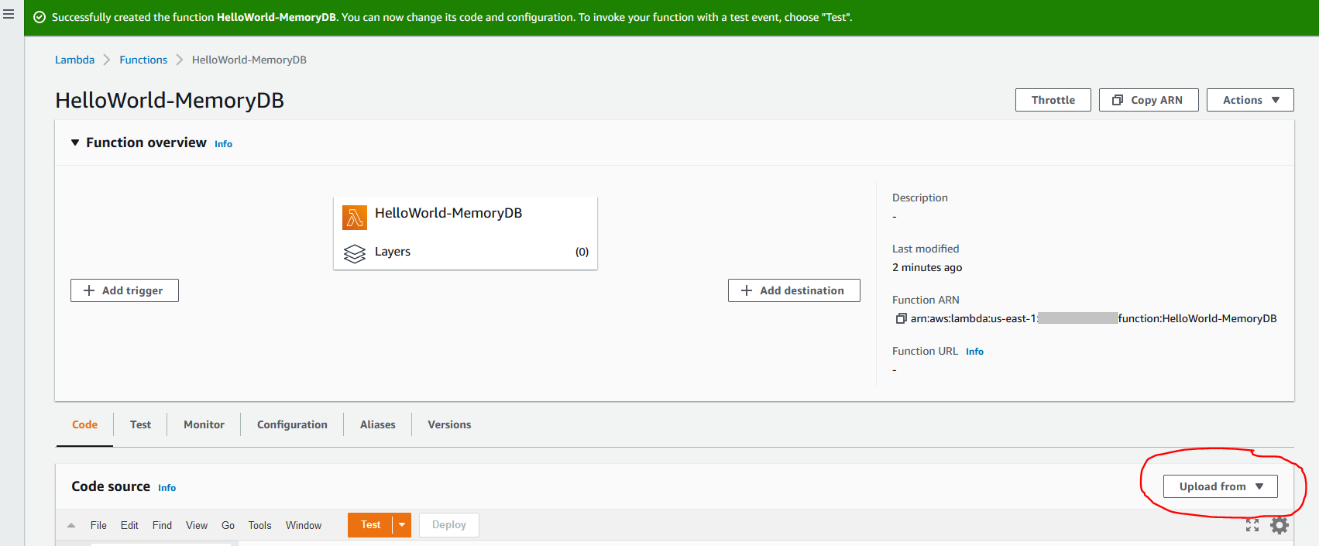Click the Lambda function icon in the overview
Viewport: 1319px width, 546px height.
pos(354,217)
